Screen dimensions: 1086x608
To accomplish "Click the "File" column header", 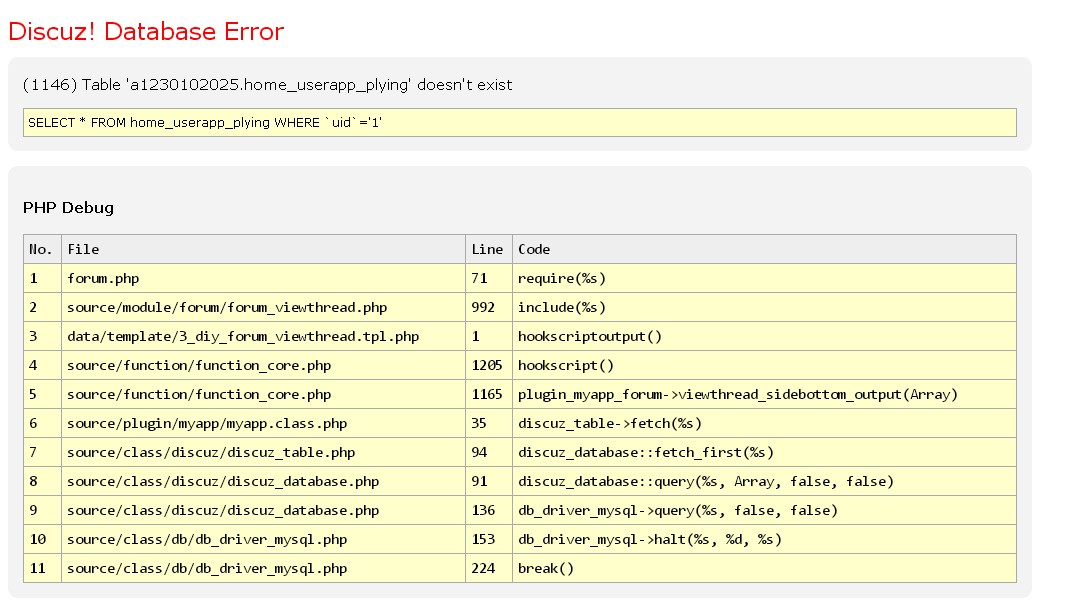I will [x=83, y=249].
